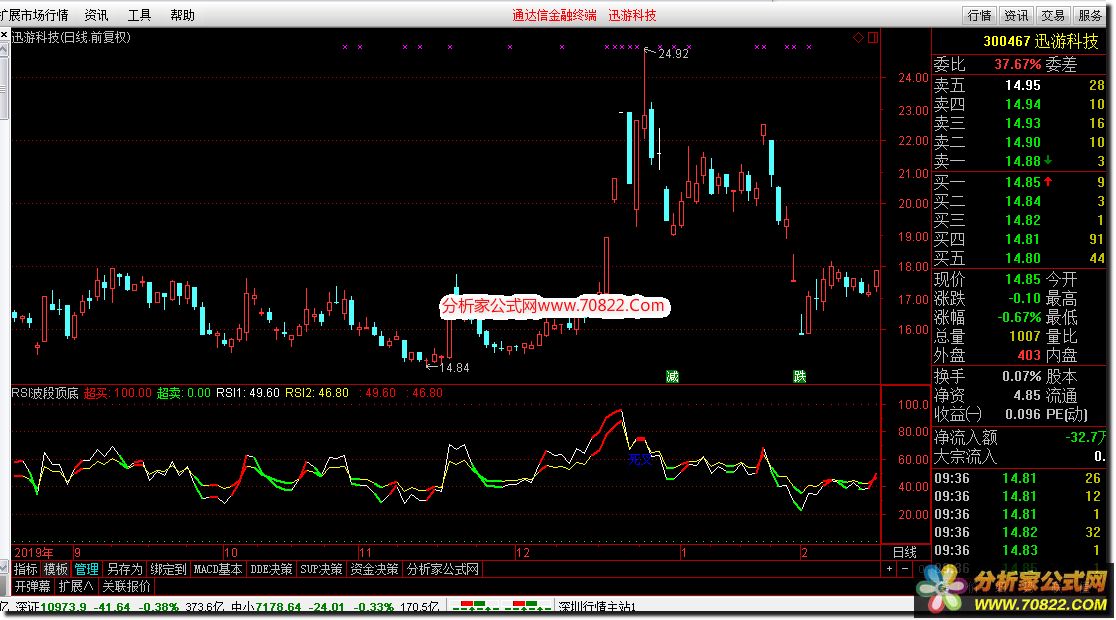This screenshot has height=620, width=1116.
Task: Click the 涨幅 -0.67% value
Action: click(x=1019, y=317)
